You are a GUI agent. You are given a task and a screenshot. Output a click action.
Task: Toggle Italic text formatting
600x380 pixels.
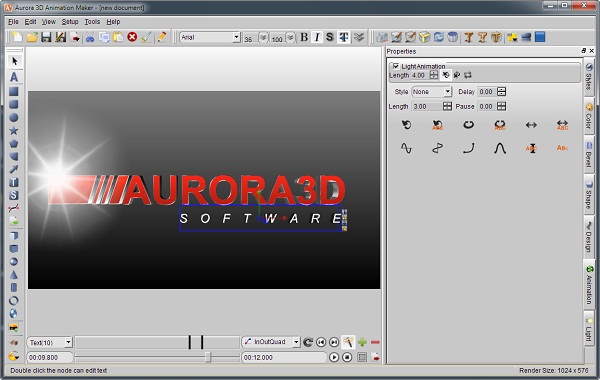[317, 37]
